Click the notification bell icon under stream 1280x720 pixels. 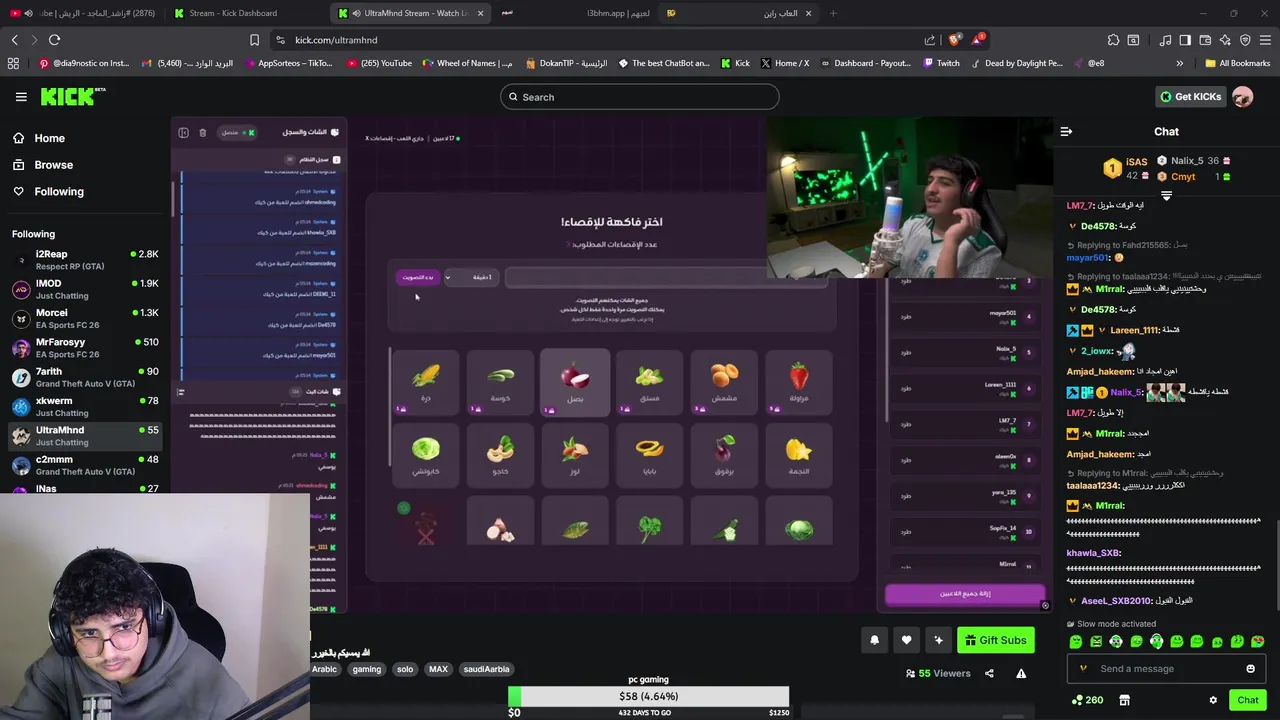(x=874, y=640)
